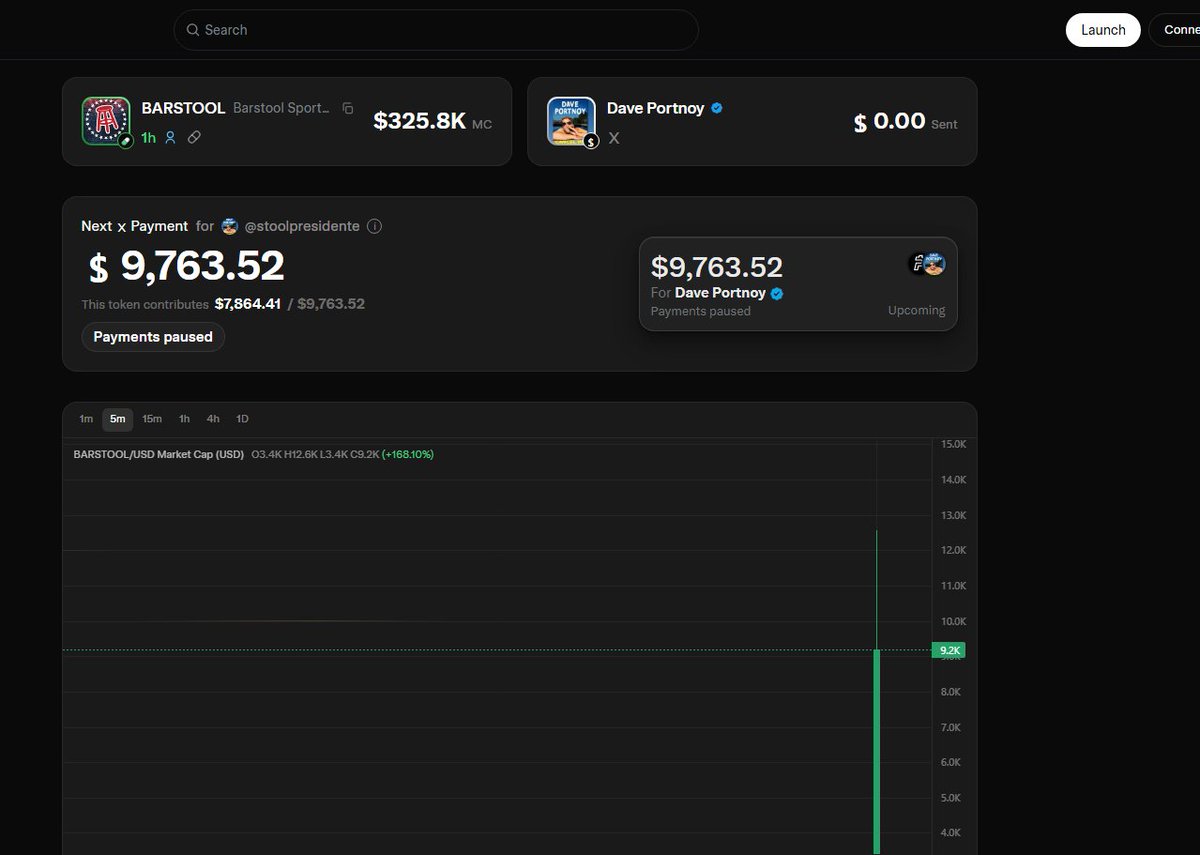Select the 5m chart timeframe
Image resolution: width=1200 pixels, height=855 pixels.
[x=118, y=419]
